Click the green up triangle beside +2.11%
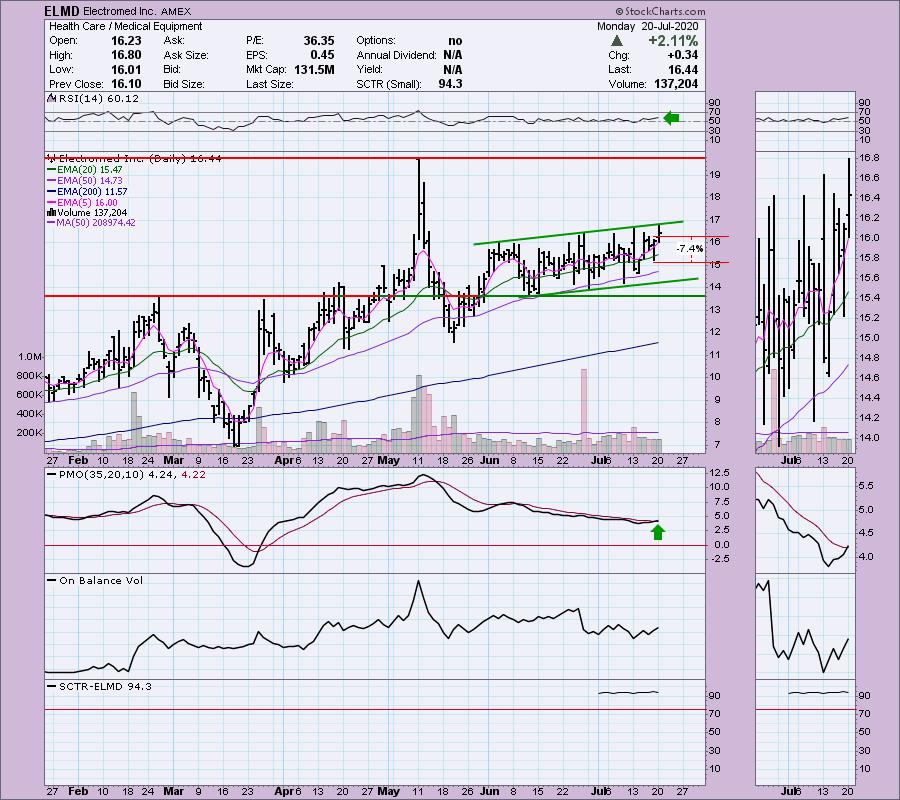The height and width of the screenshot is (800, 900). click(616, 41)
